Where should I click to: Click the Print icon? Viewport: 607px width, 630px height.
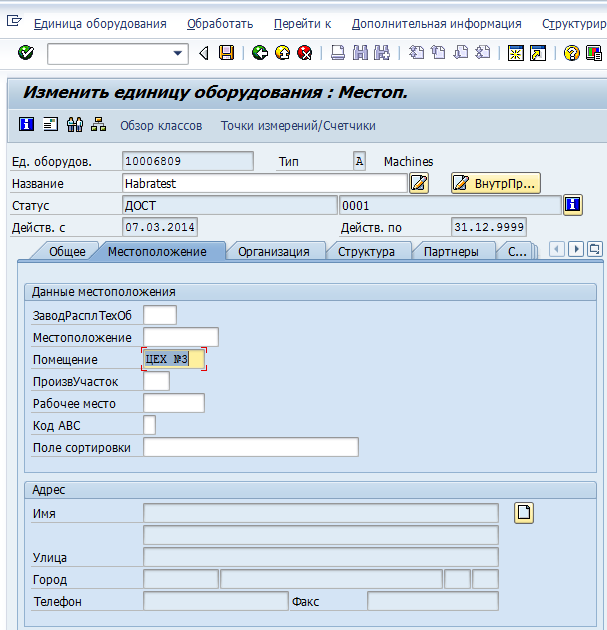(x=337, y=53)
